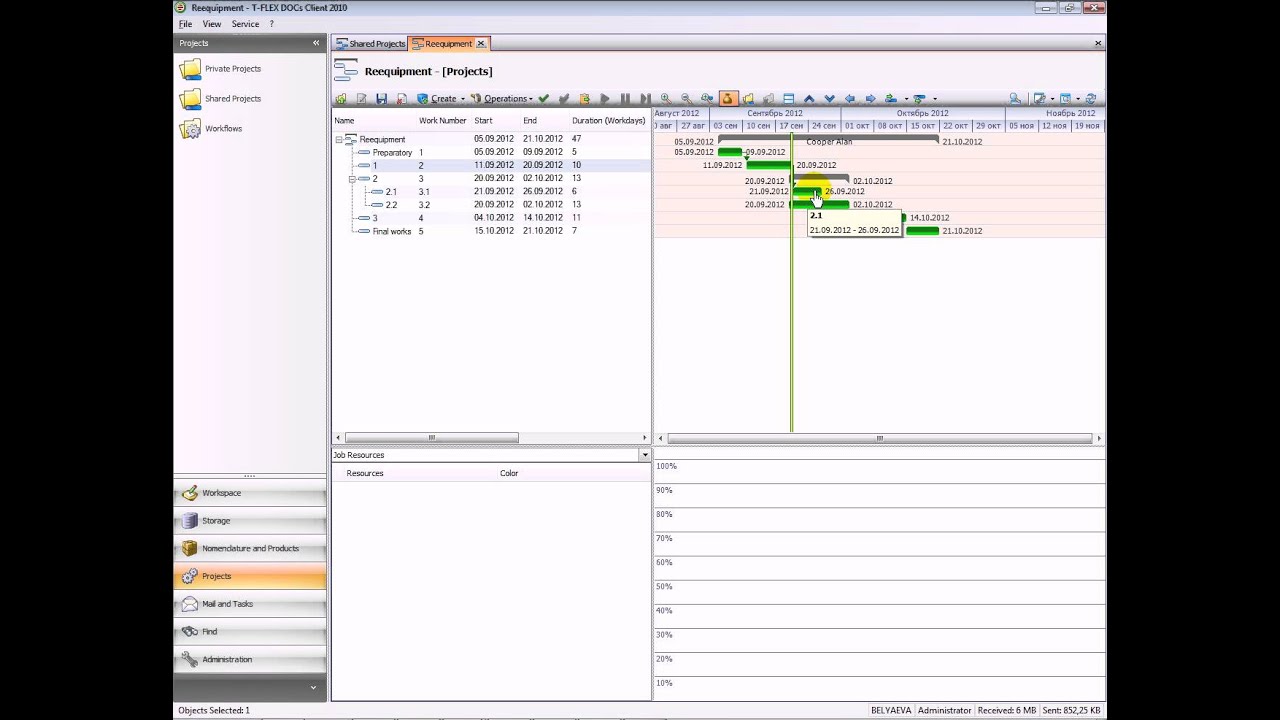Select the Final works task row
This screenshot has width=1280, height=720.
pyautogui.click(x=491, y=231)
